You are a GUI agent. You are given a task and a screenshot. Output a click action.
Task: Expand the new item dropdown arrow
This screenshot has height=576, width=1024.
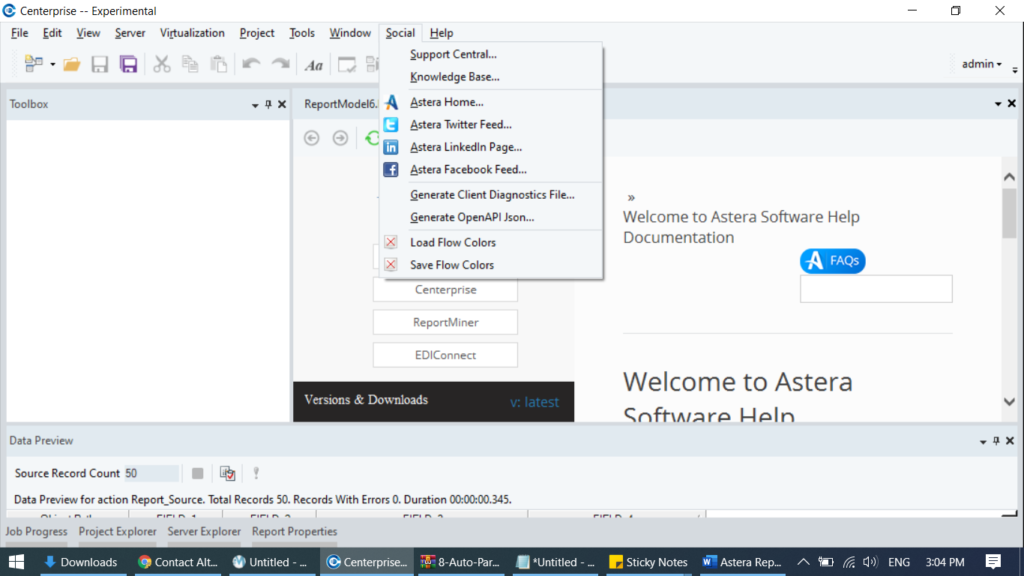52,64
